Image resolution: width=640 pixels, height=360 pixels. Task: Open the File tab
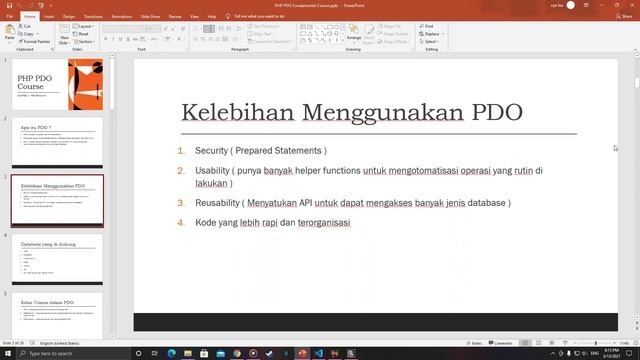click(x=10, y=16)
